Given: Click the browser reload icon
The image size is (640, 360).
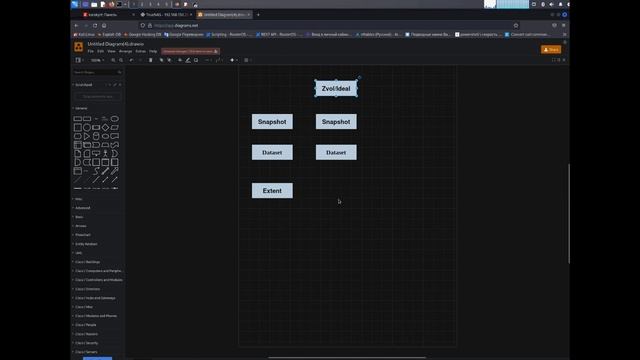Looking at the screenshot, I should (95, 25).
